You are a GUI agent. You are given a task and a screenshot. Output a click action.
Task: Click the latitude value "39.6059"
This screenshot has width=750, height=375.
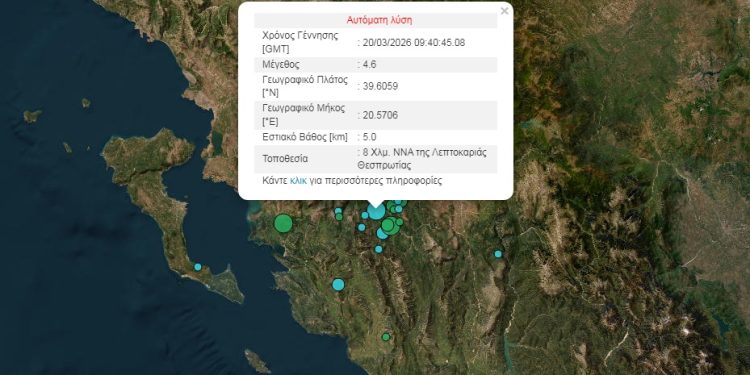380,86
